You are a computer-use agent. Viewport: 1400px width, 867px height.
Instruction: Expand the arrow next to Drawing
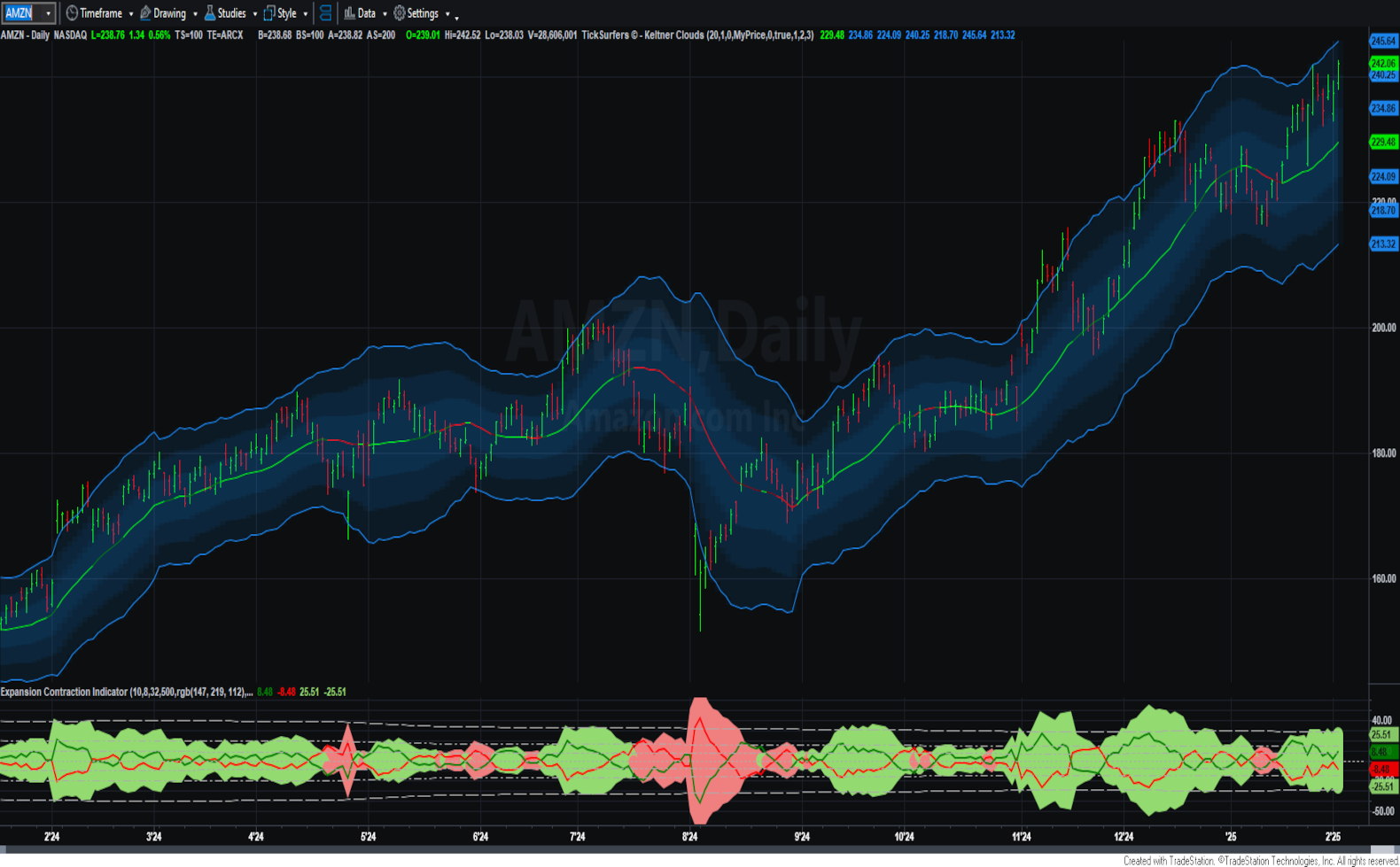pos(195,14)
